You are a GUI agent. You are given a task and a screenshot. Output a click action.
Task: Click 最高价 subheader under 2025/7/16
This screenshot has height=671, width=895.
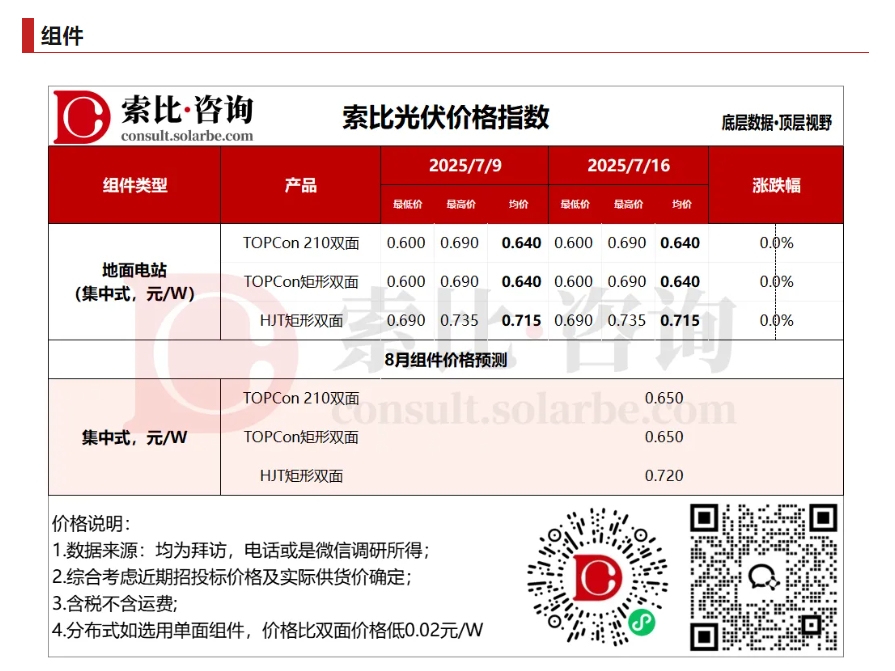(x=628, y=204)
